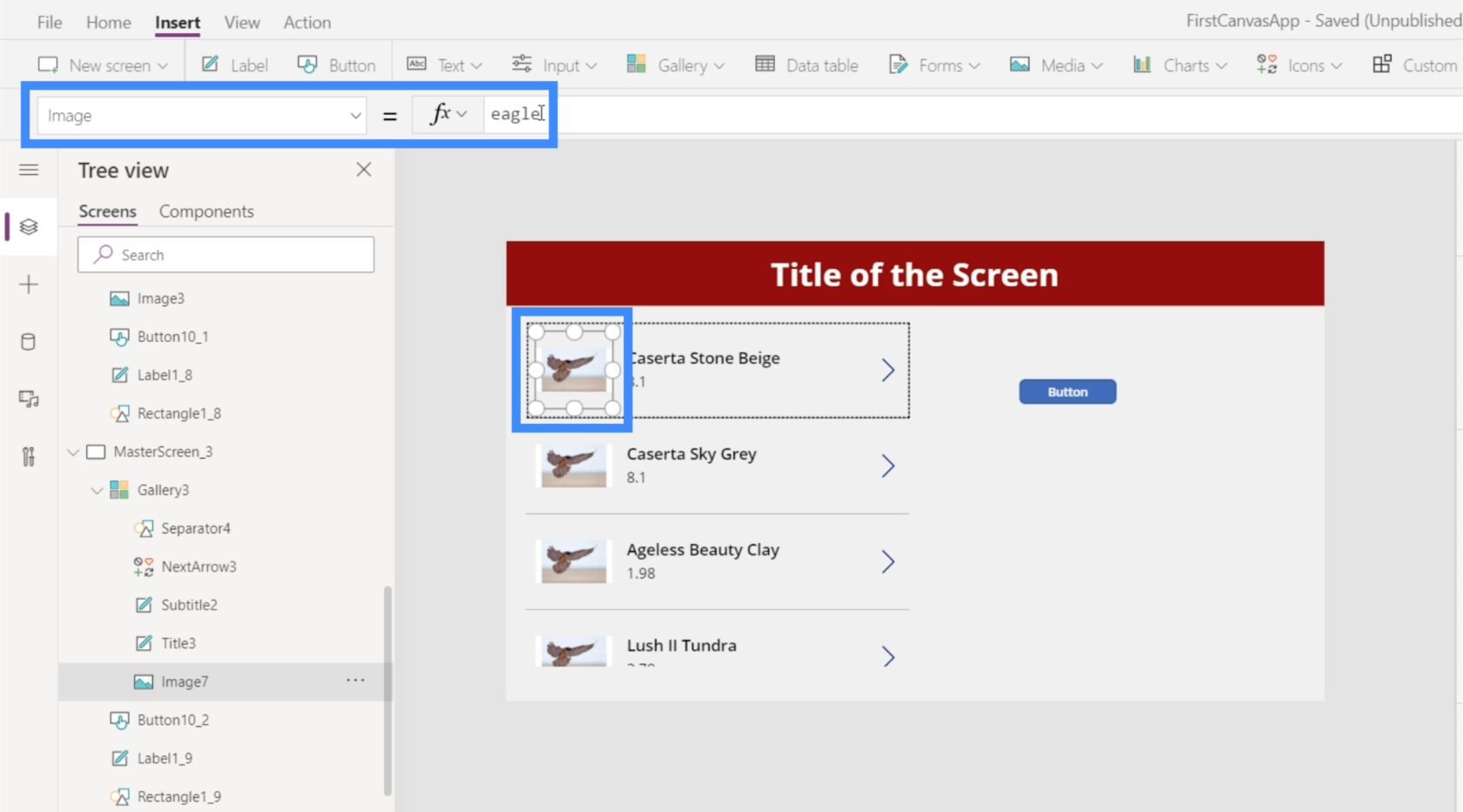Click next arrow for Ageless Beauty Clay
The width and height of the screenshot is (1463, 812).
pos(887,561)
